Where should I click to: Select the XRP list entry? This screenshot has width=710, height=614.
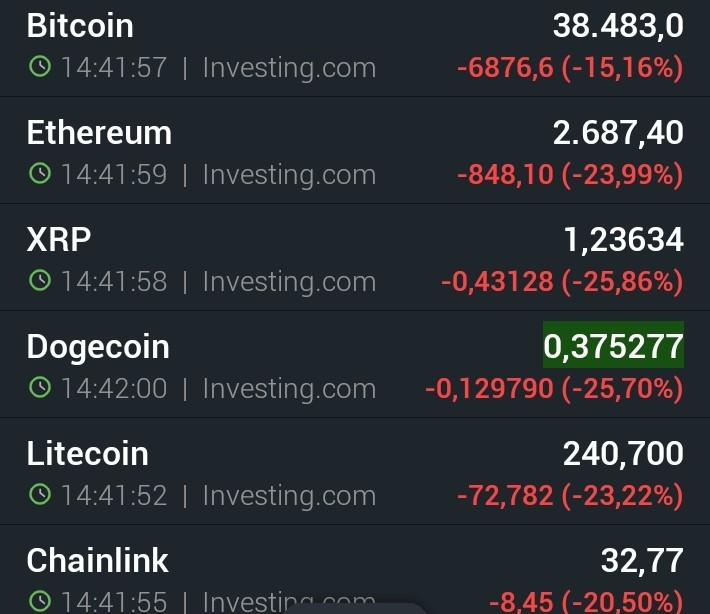[355, 257]
